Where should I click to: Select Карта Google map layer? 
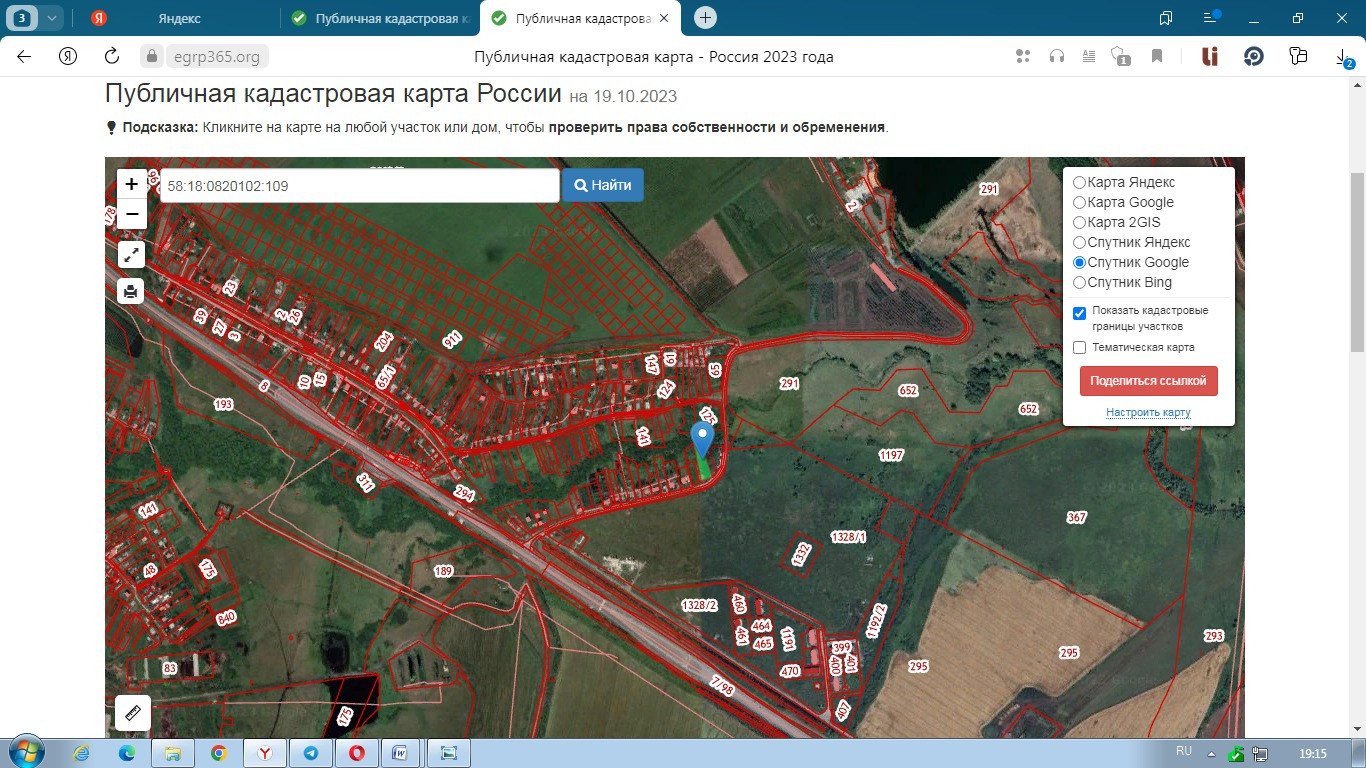tap(1079, 203)
